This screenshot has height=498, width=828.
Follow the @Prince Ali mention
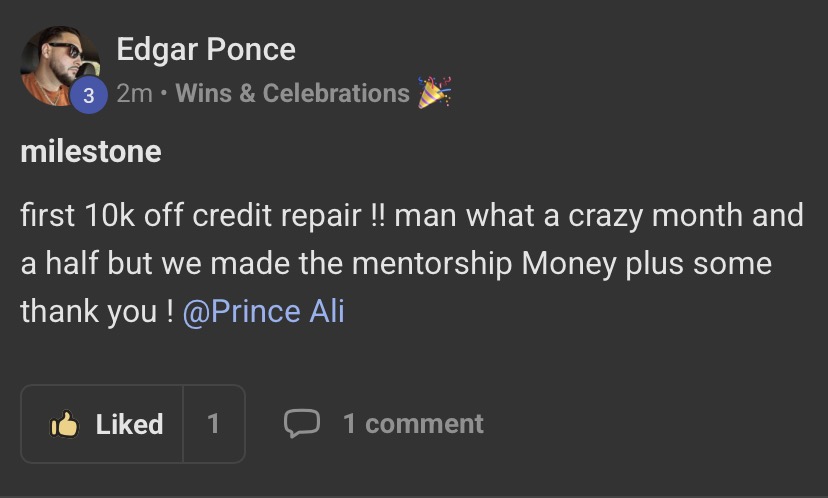(x=263, y=311)
